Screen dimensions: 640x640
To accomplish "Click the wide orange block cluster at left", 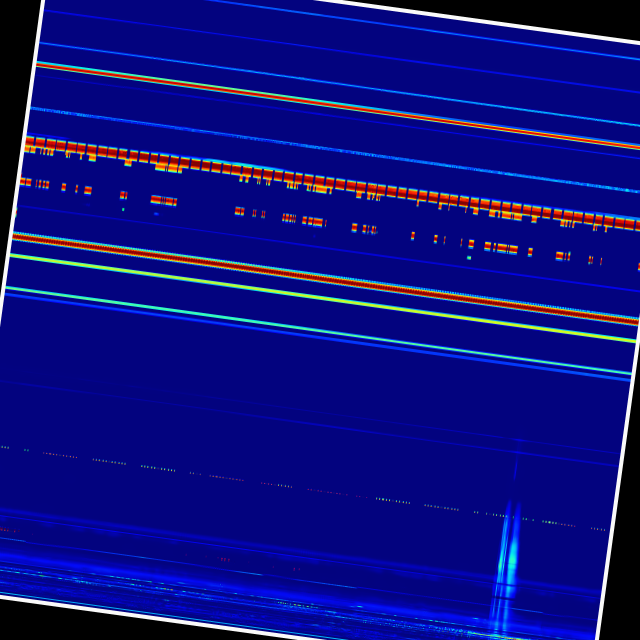I will 163,201.
